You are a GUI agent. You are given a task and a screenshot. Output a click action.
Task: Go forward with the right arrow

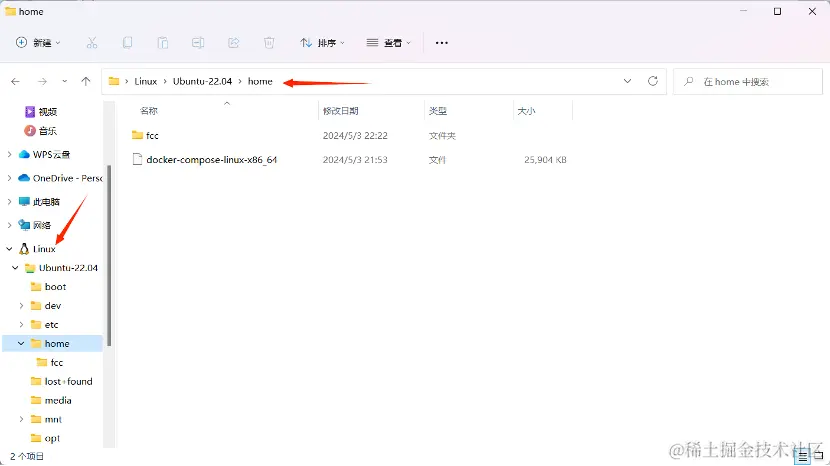pyautogui.click(x=42, y=82)
